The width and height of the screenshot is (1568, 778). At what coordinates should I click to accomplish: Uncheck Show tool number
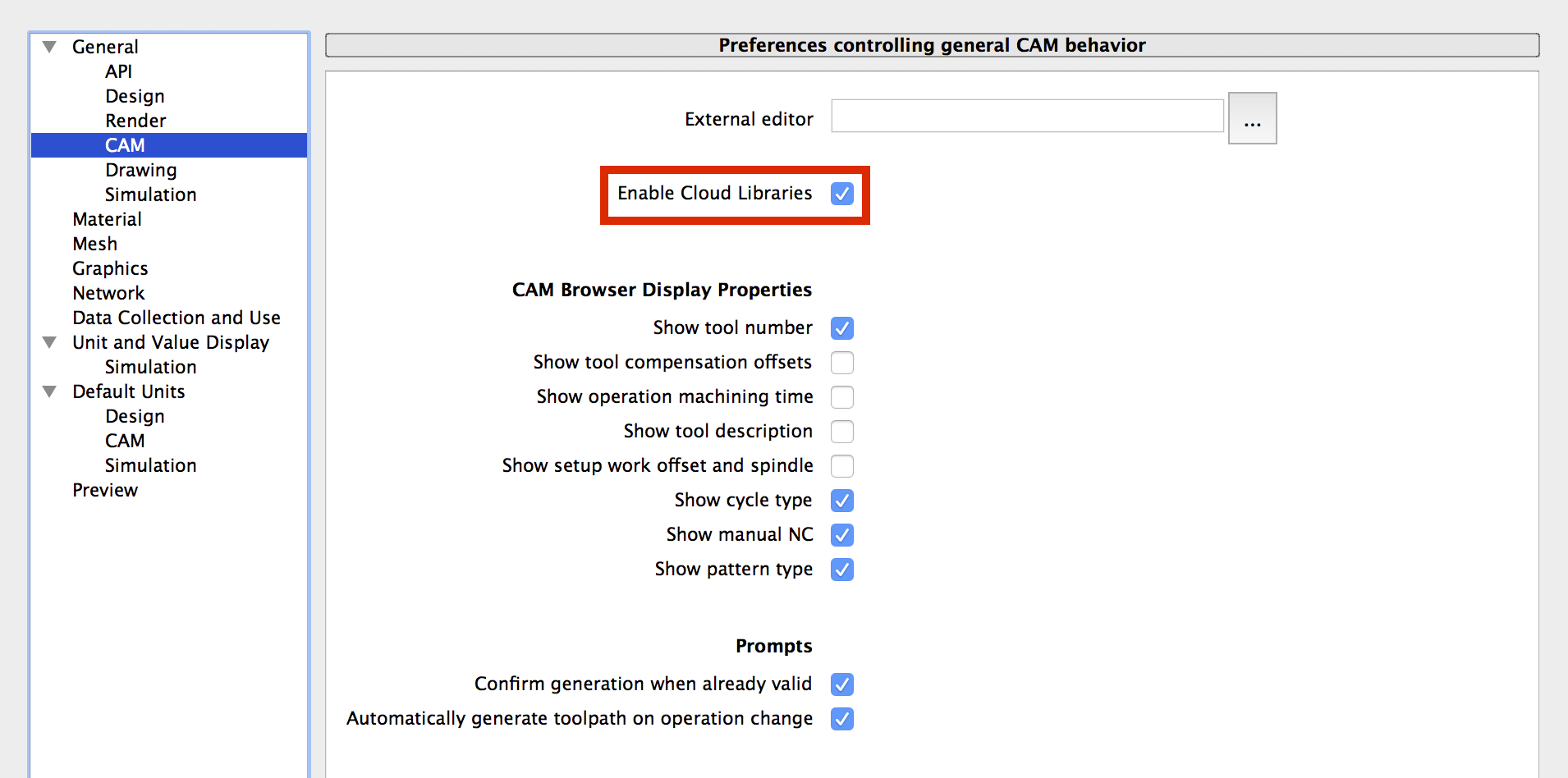(841, 328)
